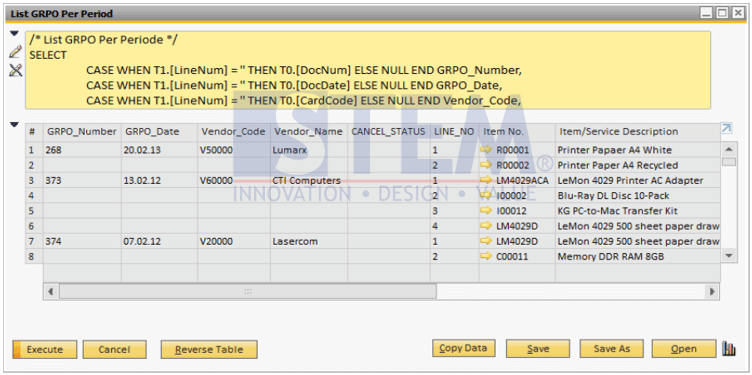Click the date cell 13.02.12
This screenshot has height=375, width=752.
click(159, 181)
